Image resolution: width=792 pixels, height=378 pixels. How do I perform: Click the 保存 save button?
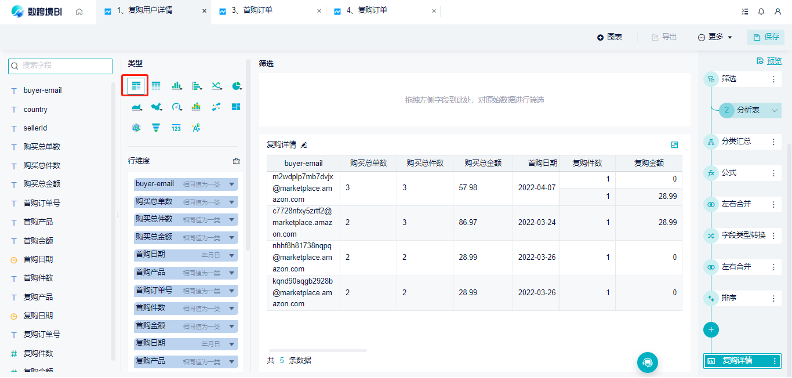pos(766,37)
